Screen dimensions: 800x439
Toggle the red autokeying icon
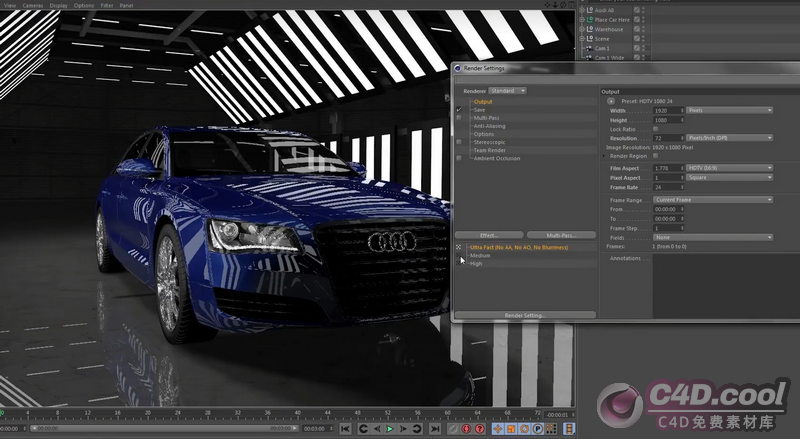[x=466, y=429]
